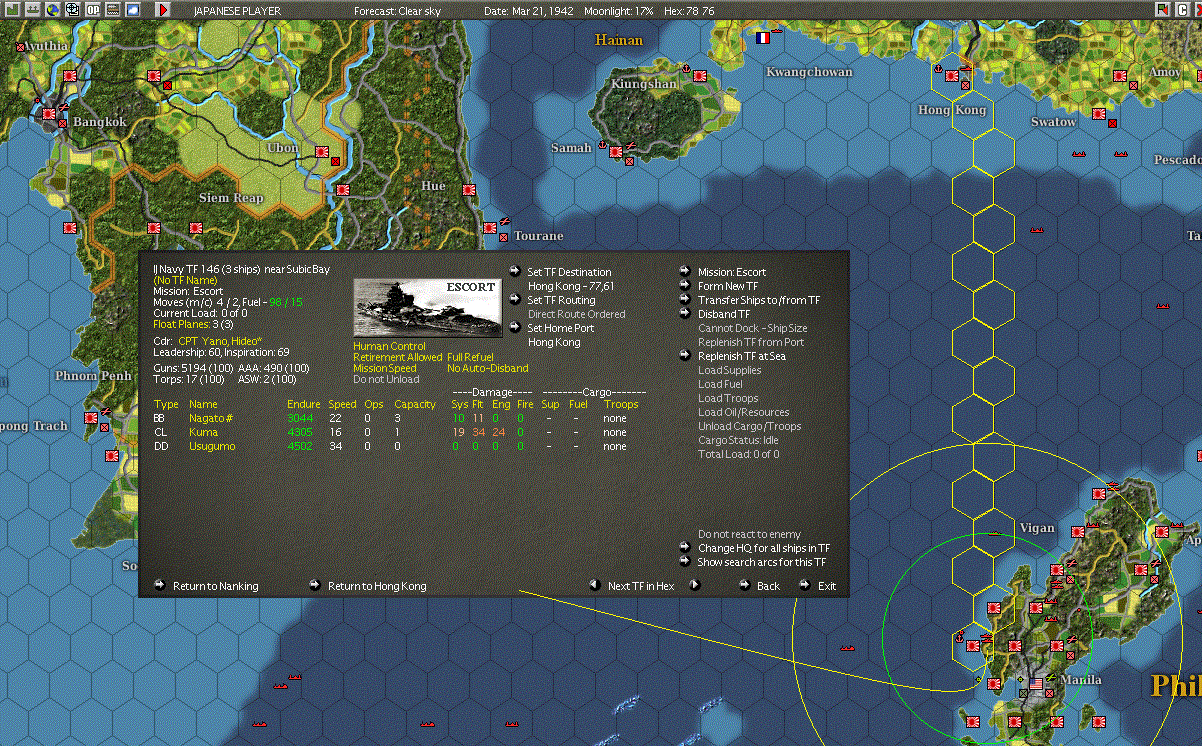Click the crosshair target icon in toolbar
Image resolution: width=1202 pixels, height=746 pixels.
[x=72, y=10]
